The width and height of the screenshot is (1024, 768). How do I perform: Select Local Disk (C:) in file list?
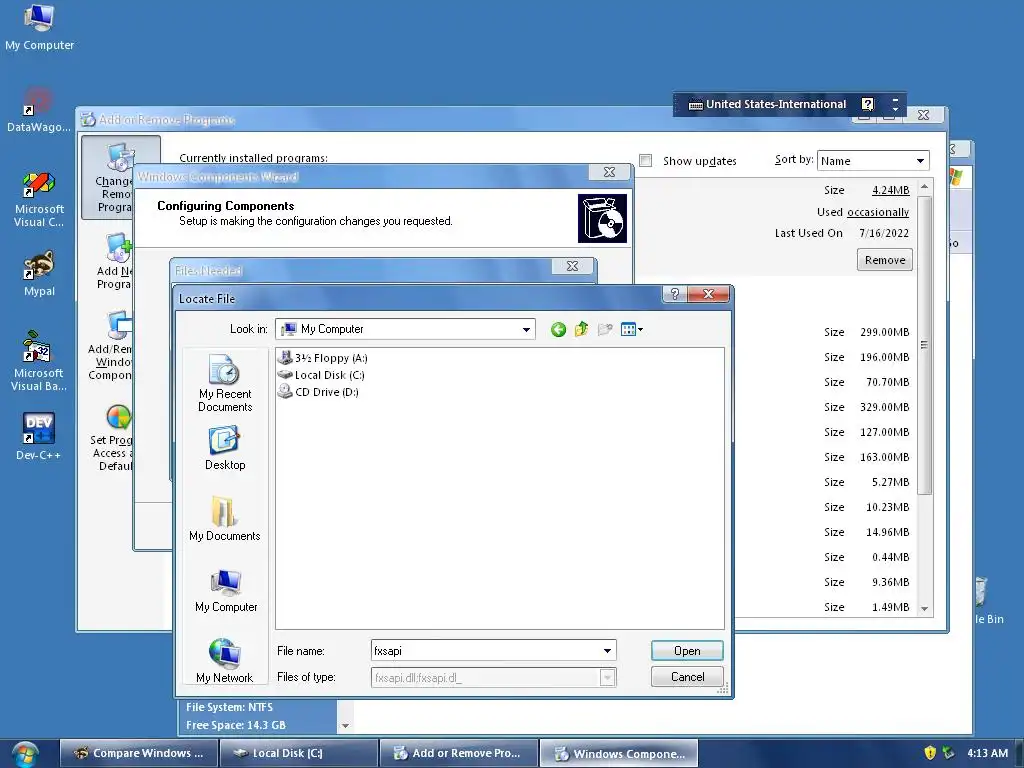coord(321,375)
